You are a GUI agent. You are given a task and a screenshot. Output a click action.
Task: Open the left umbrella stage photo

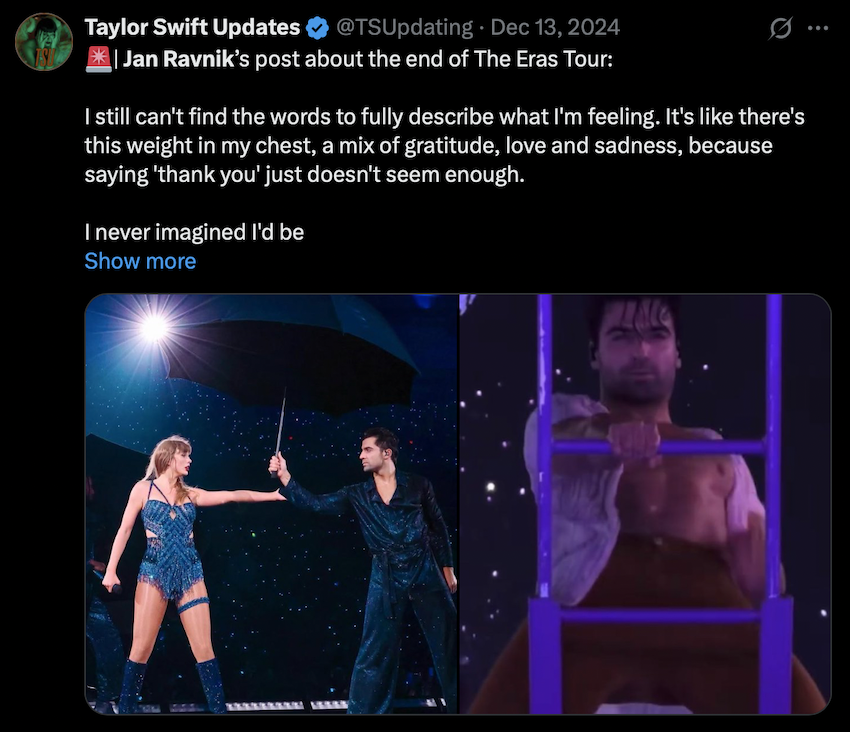[x=271, y=503]
